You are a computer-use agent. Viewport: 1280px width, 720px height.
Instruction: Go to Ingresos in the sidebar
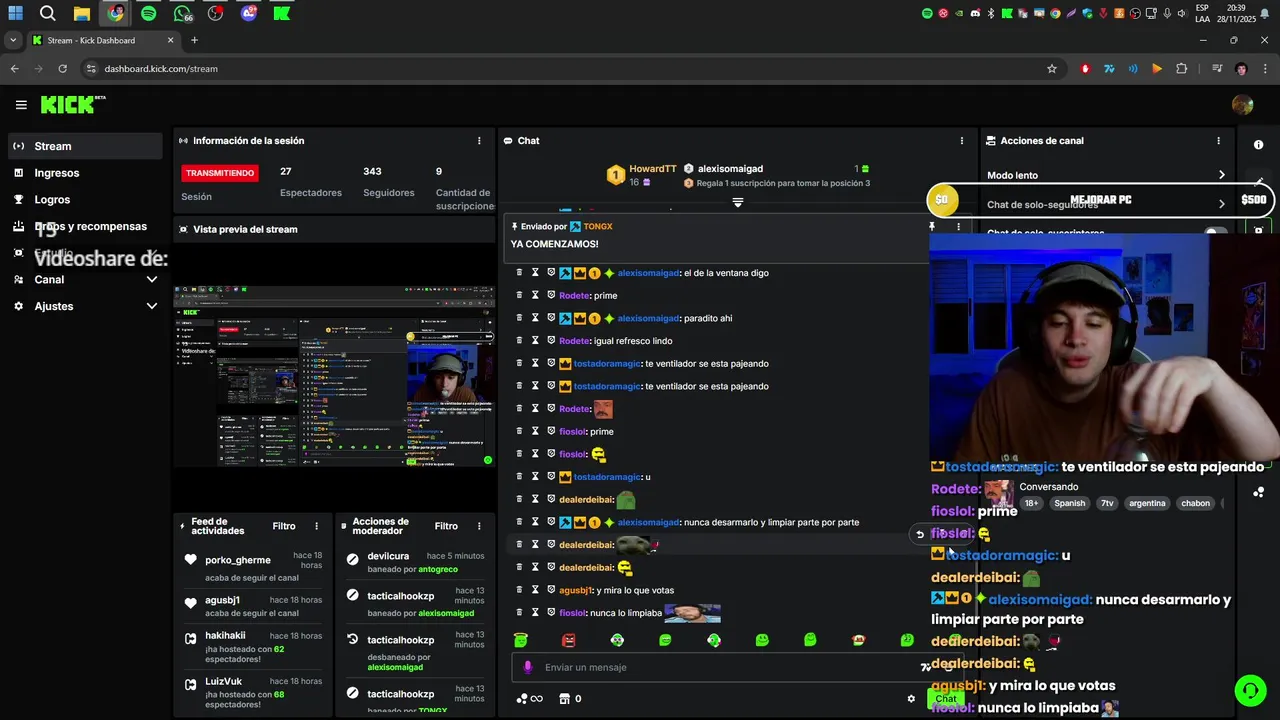tap(85, 173)
